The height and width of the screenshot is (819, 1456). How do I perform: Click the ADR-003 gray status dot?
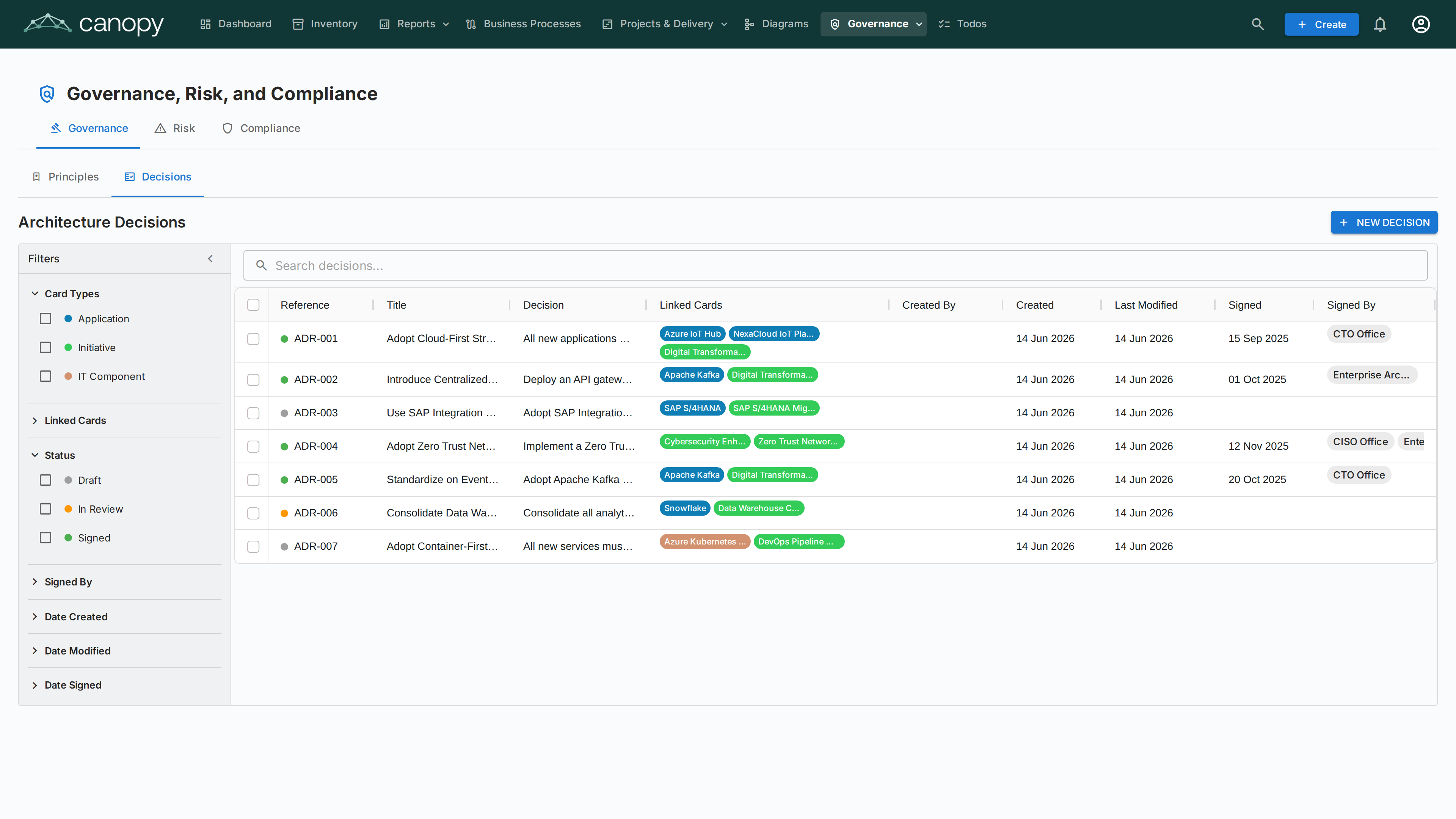(x=284, y=413)
